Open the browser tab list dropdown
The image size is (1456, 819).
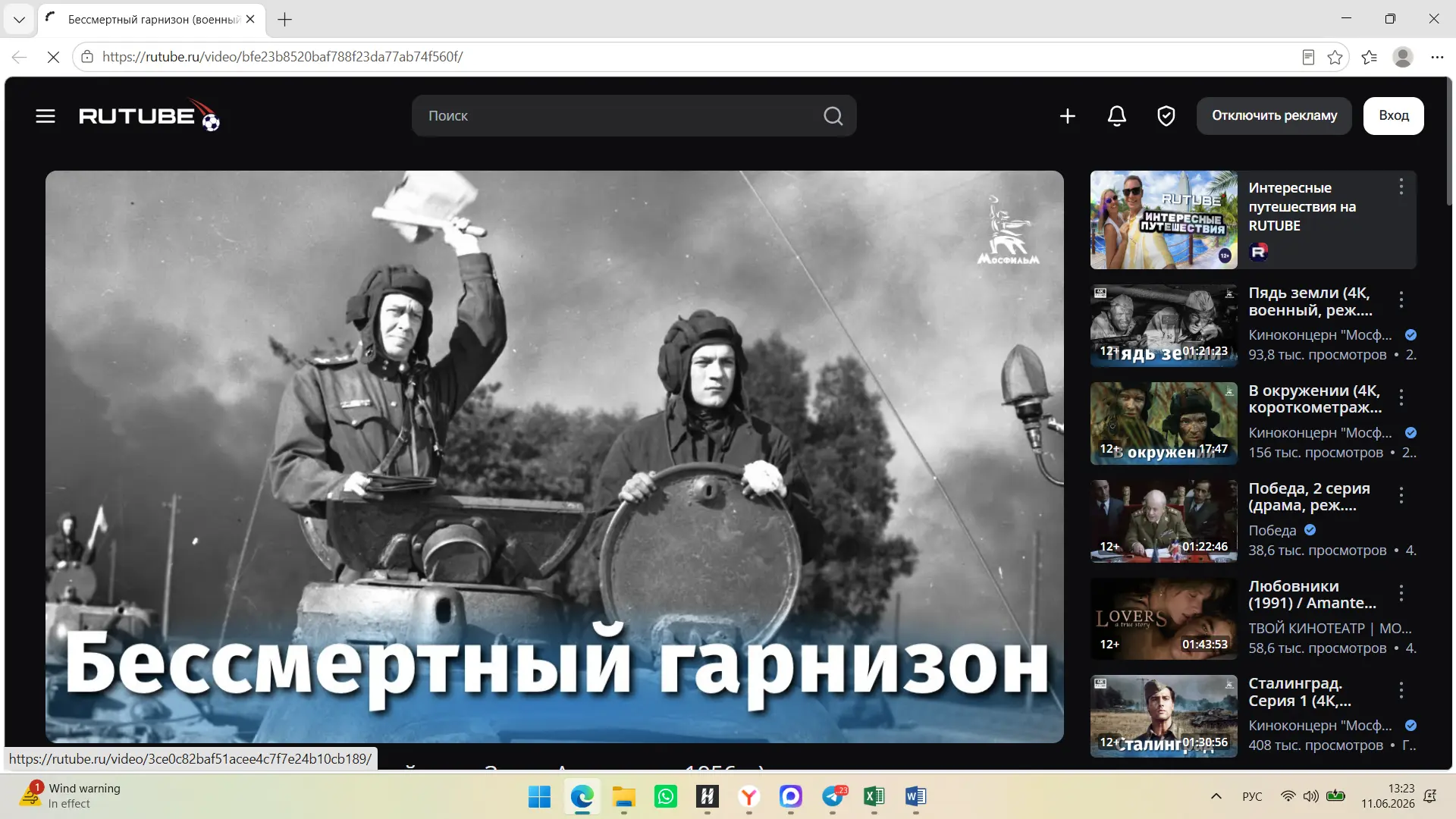click(19, 20)
